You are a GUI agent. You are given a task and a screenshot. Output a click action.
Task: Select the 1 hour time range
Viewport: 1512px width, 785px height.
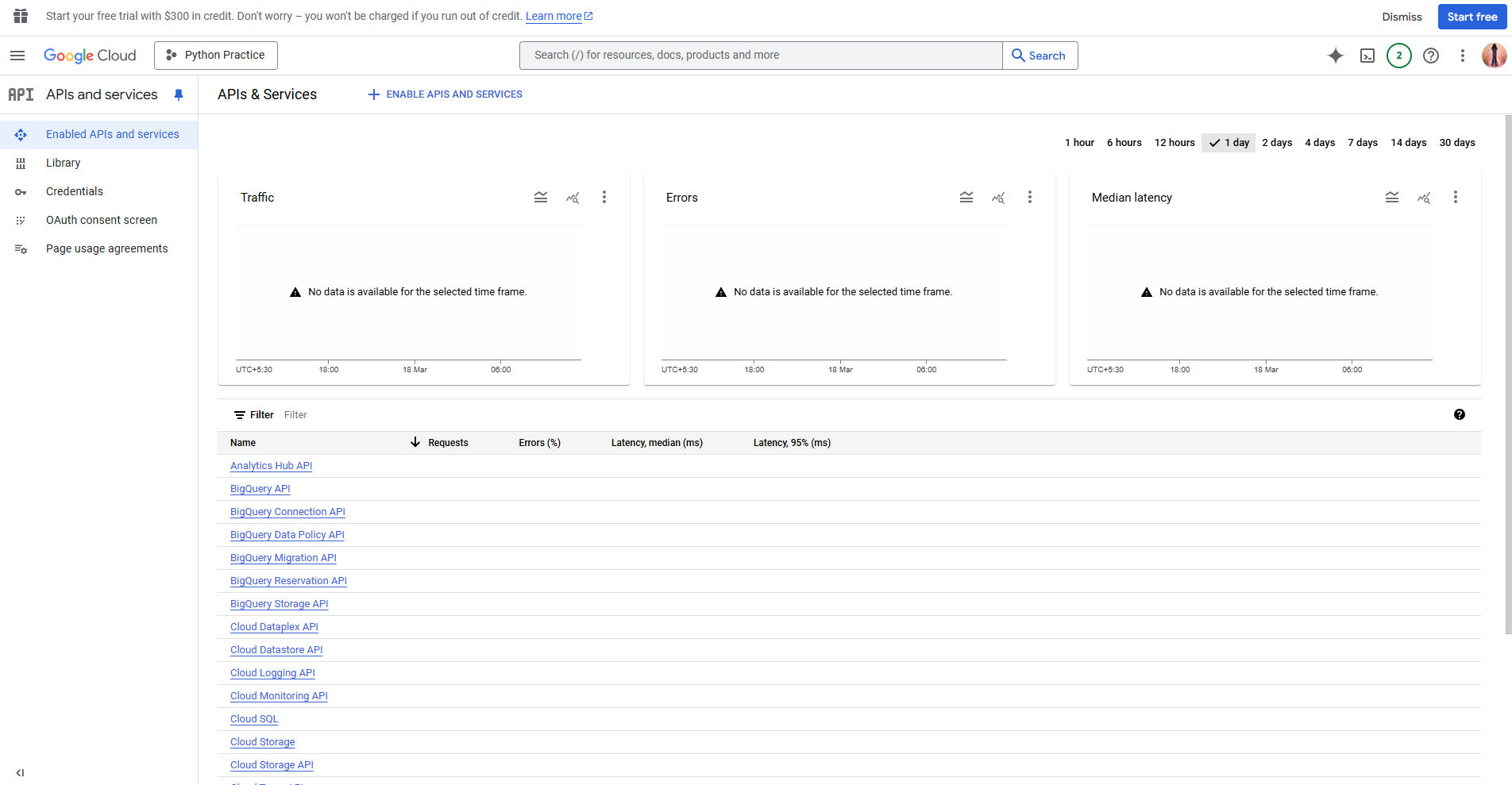coord(1079,143)
